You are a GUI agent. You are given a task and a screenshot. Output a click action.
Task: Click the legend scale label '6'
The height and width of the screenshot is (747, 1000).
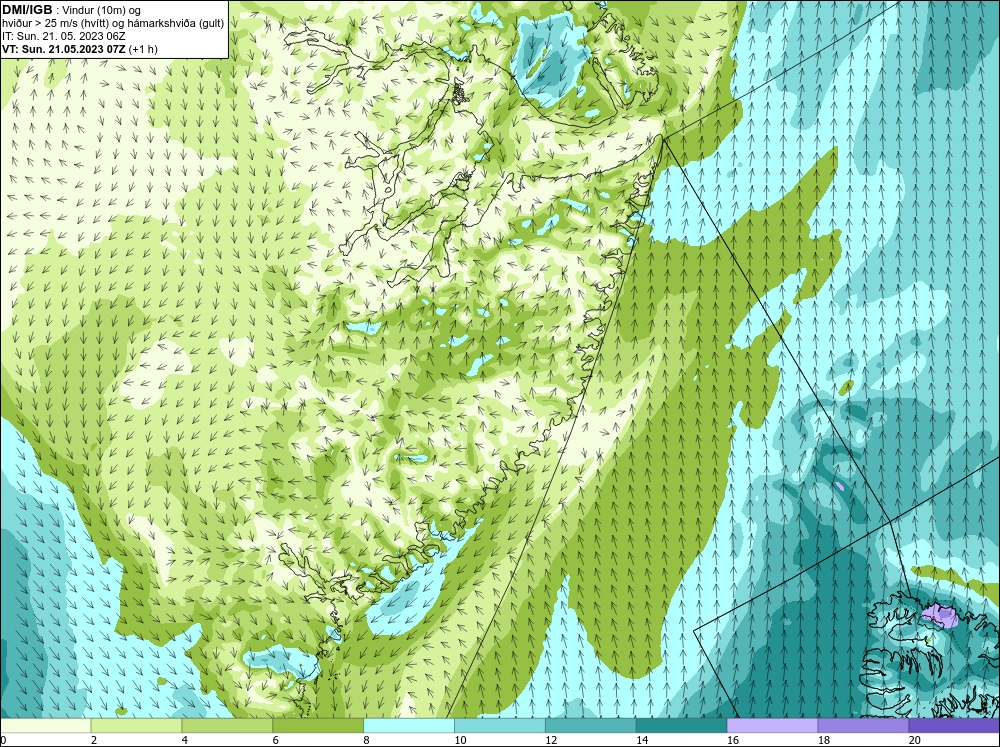pos(276,740)
